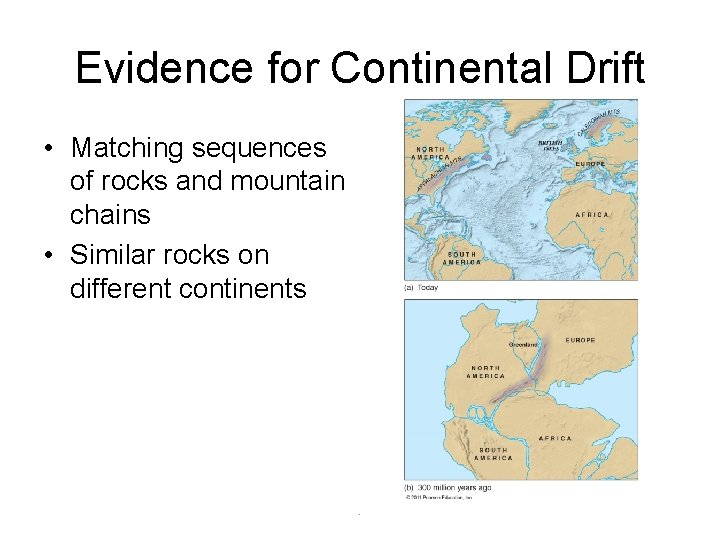
Task: Click the 300 million years ago map image
Action: 521,389
